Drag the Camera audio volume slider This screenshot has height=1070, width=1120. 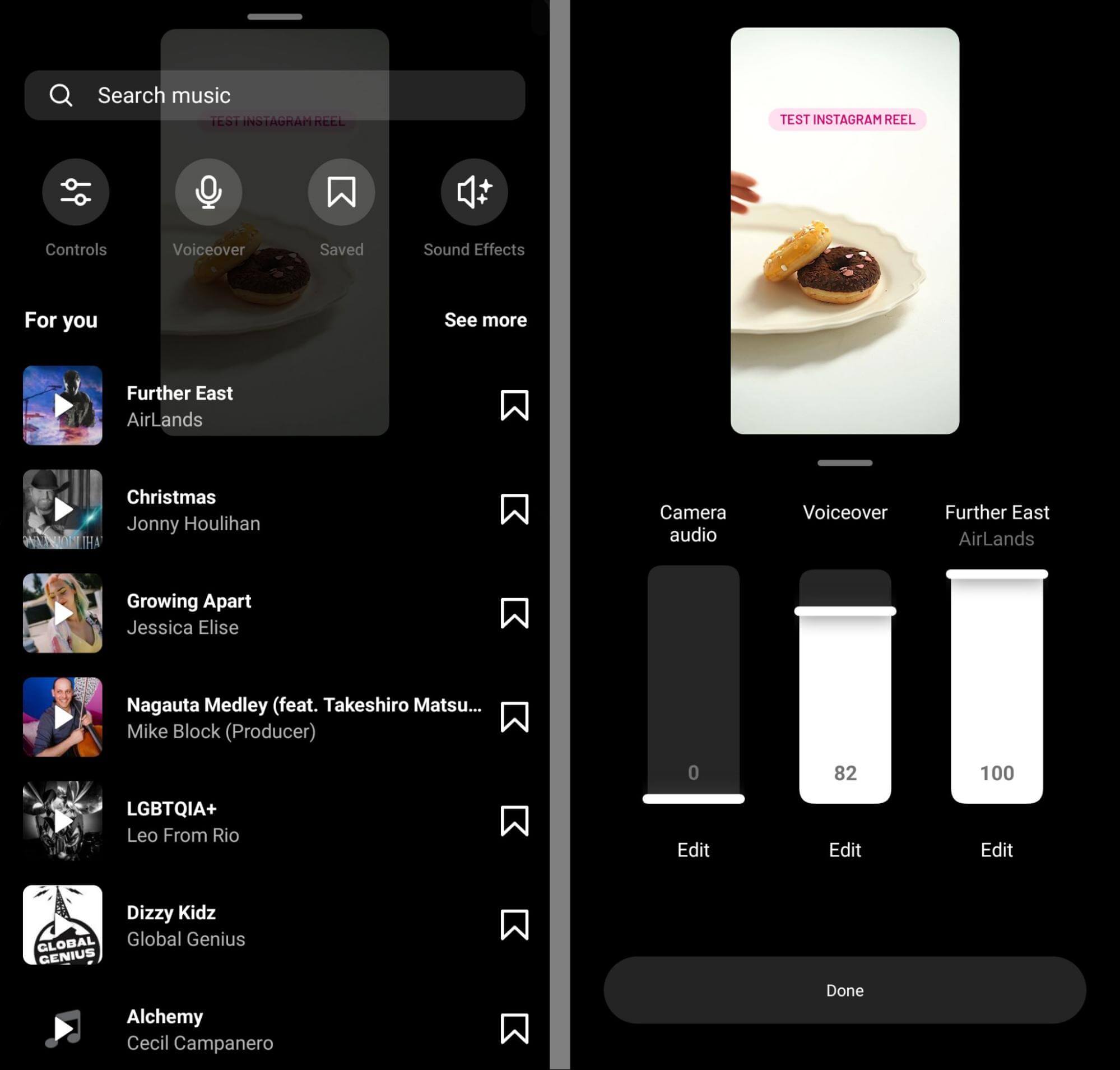pyautogui.click(x=693, y=800)
